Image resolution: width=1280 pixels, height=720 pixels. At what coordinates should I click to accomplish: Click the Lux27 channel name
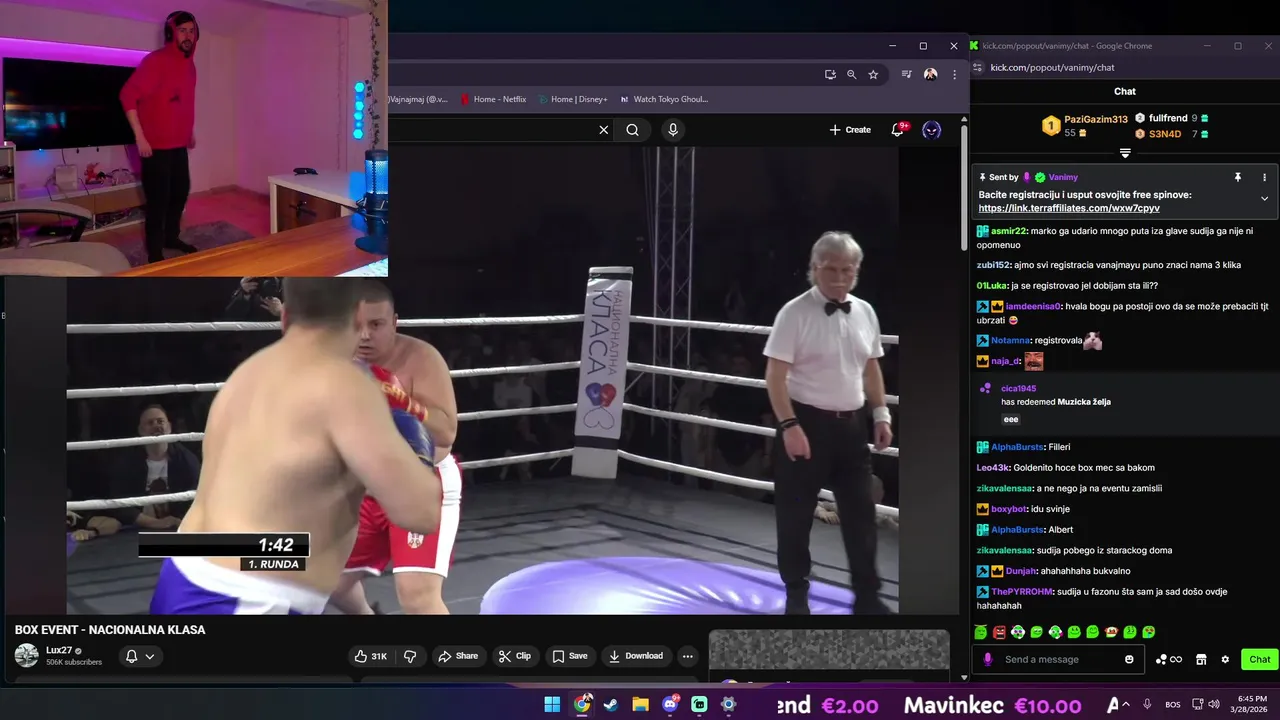(x=60, y=650)
